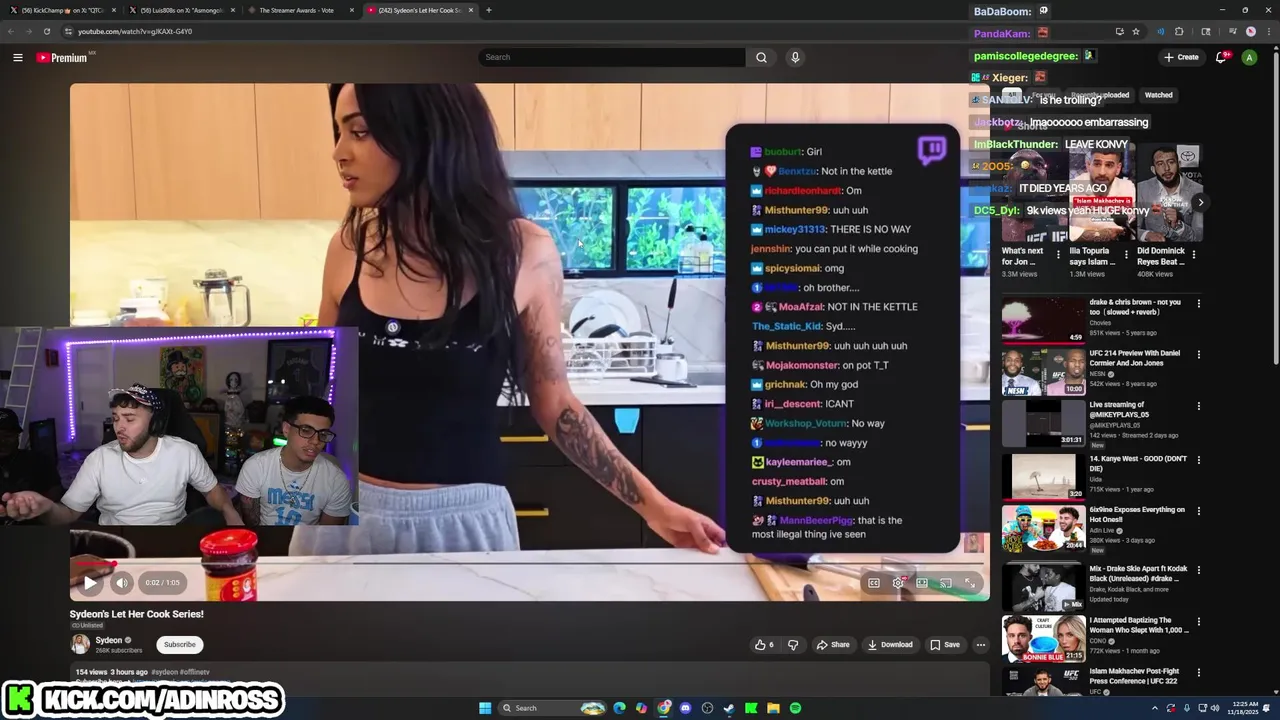Open the drake & chris brown video thumbnail

tap(1043, 320)
